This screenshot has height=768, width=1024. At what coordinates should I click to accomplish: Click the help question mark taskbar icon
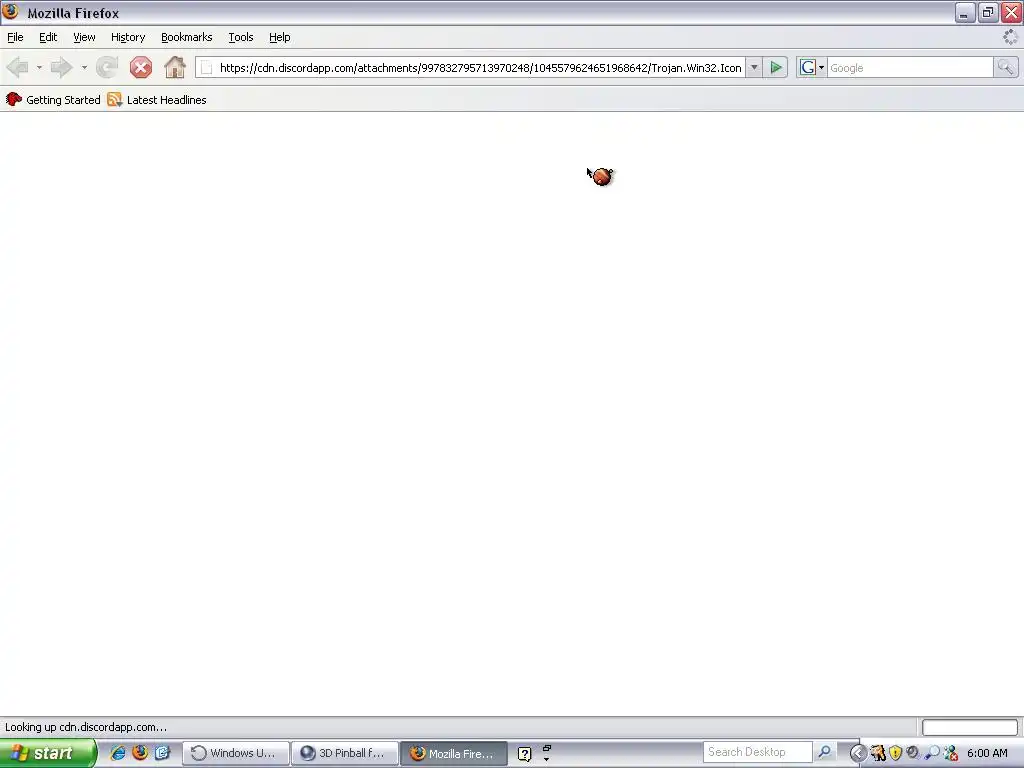click(524, 754)
